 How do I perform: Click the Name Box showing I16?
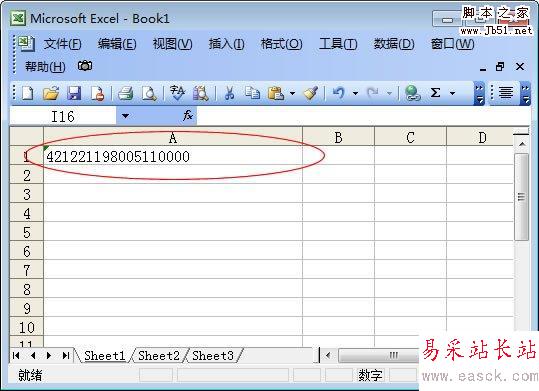click(x=63, y=116)
